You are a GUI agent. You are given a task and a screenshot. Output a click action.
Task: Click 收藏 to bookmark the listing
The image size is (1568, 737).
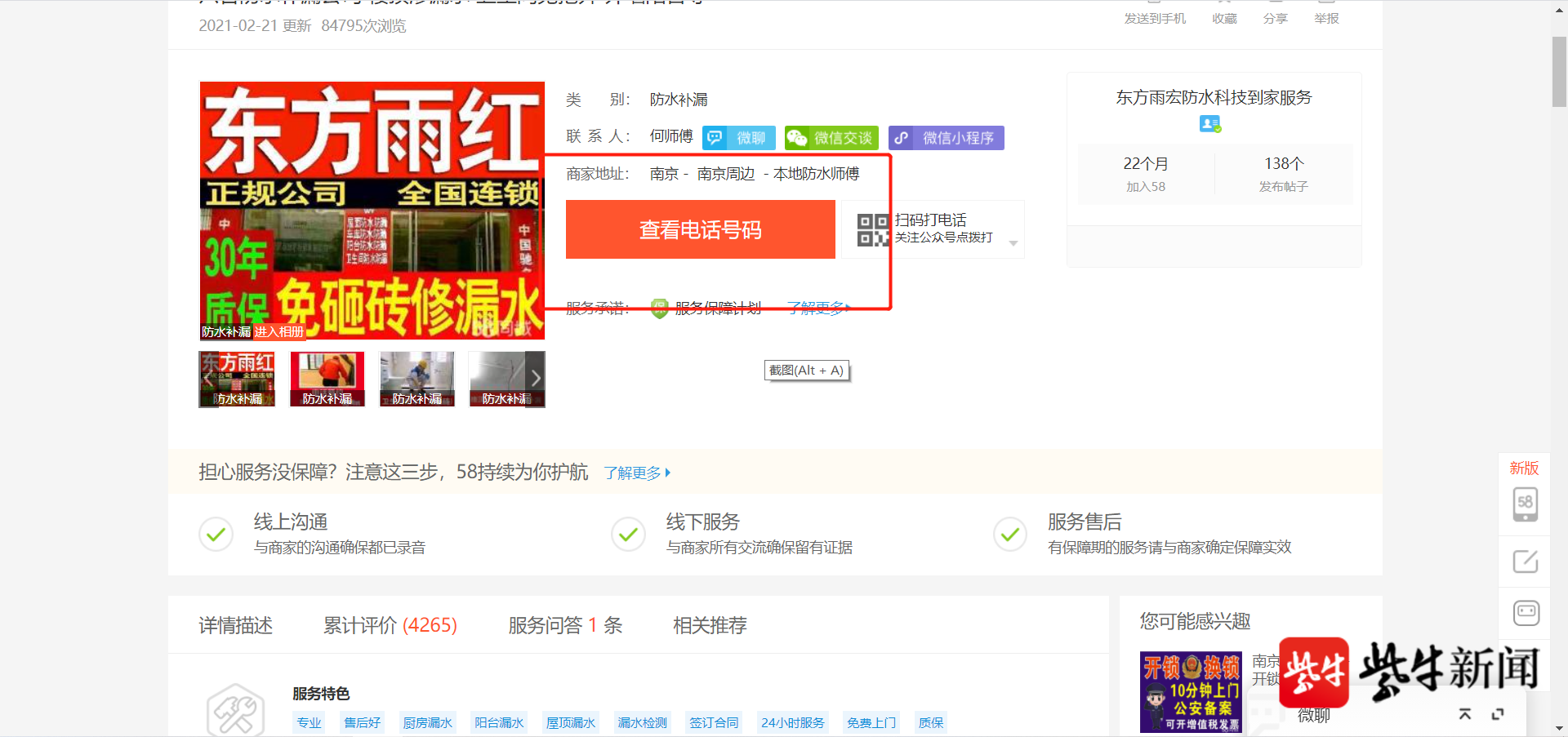(x=1224, y=18)
